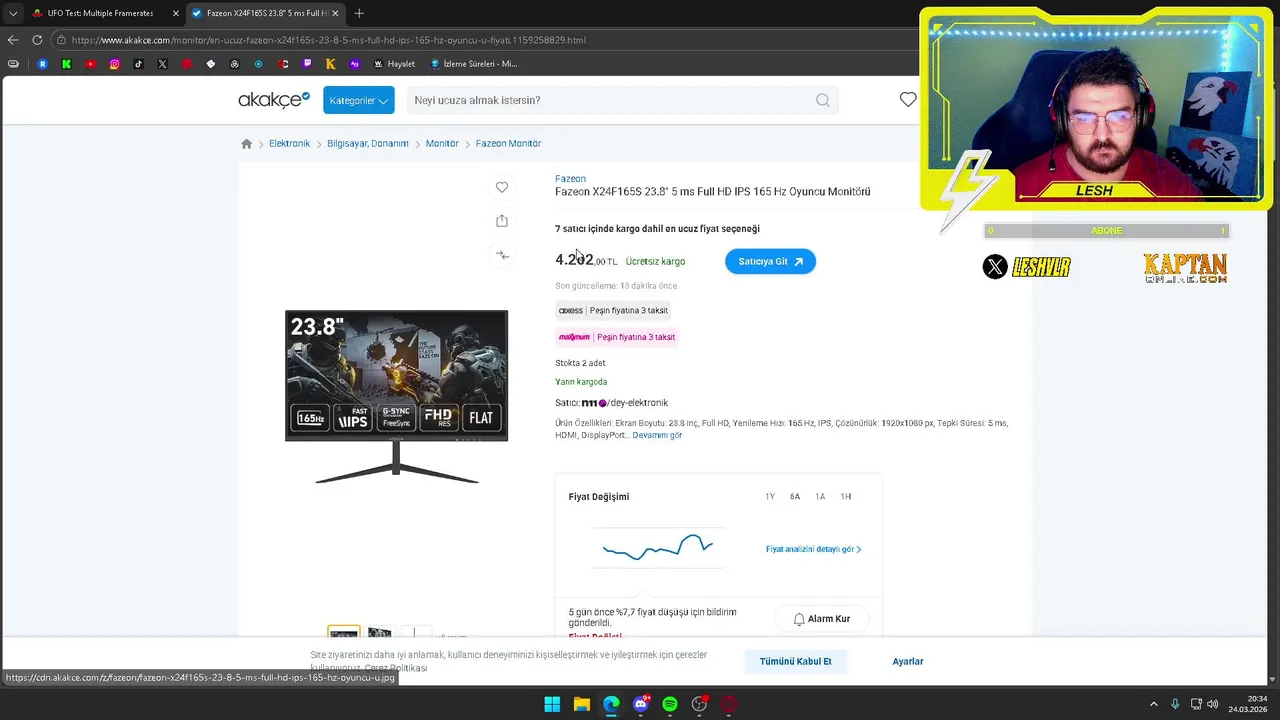Open a new browser tab
The height and width of the screenshot is (720, 1280).
pos(359,13)
